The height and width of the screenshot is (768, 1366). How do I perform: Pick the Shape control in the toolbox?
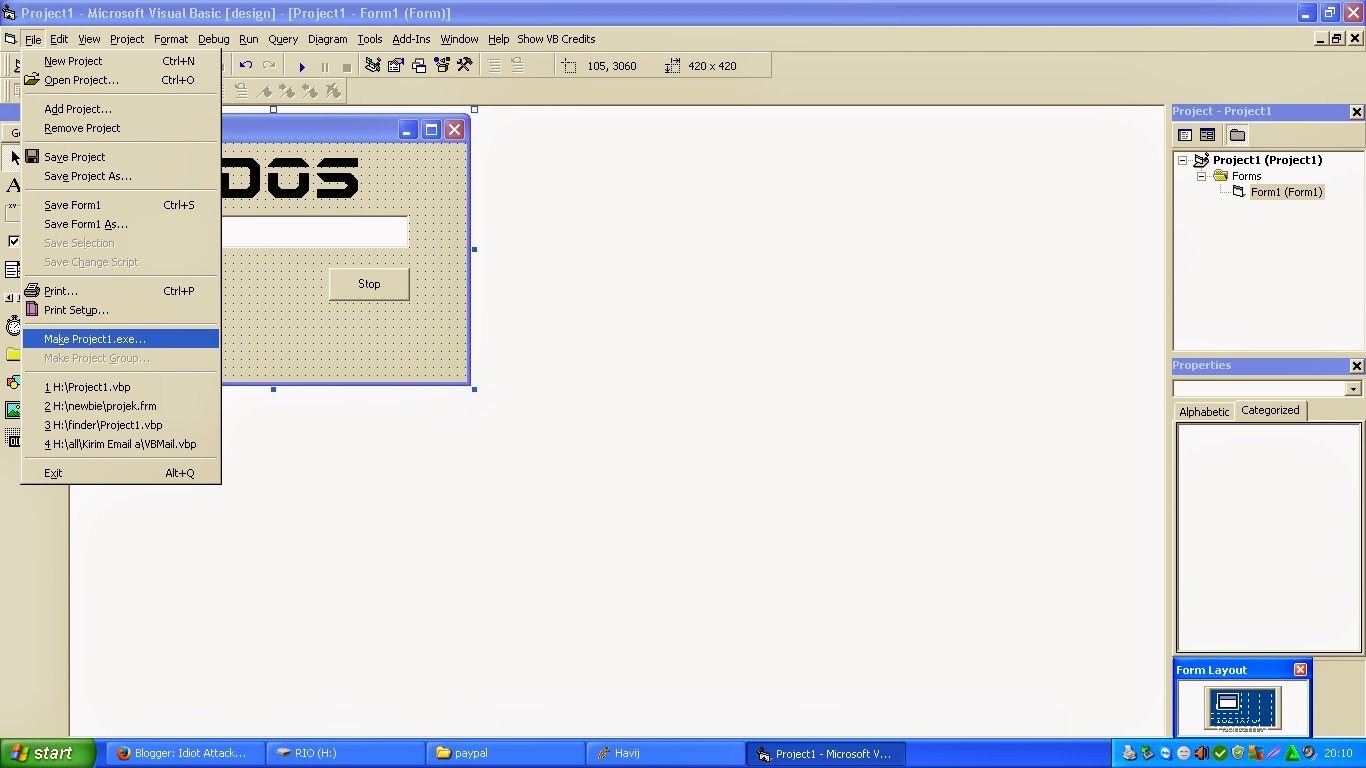coord(14,381)
